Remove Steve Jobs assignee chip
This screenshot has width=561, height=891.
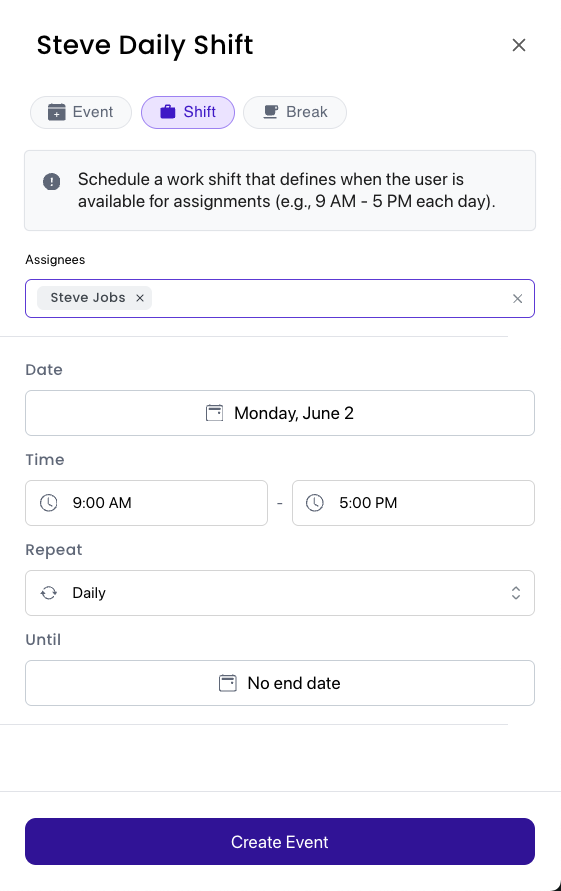(140, 298)
